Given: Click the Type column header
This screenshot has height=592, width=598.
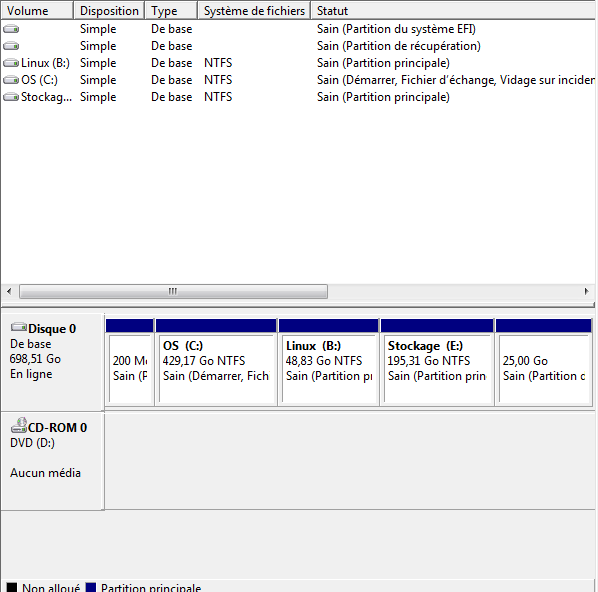Looking at the screenshot, I should click(171, 11).
